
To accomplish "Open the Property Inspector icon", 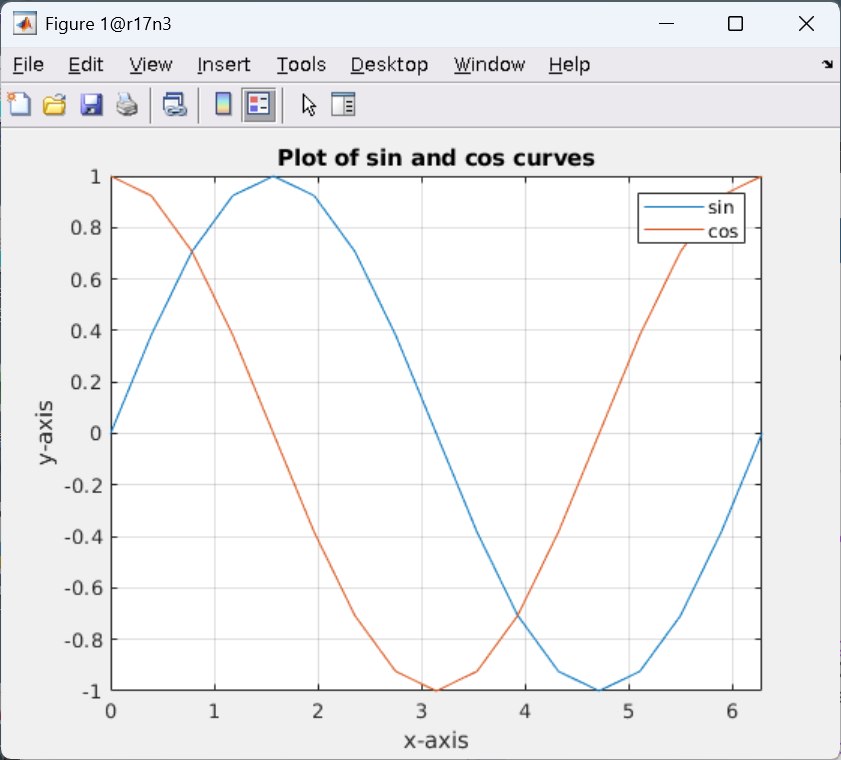I will click(x=343, y=104).
